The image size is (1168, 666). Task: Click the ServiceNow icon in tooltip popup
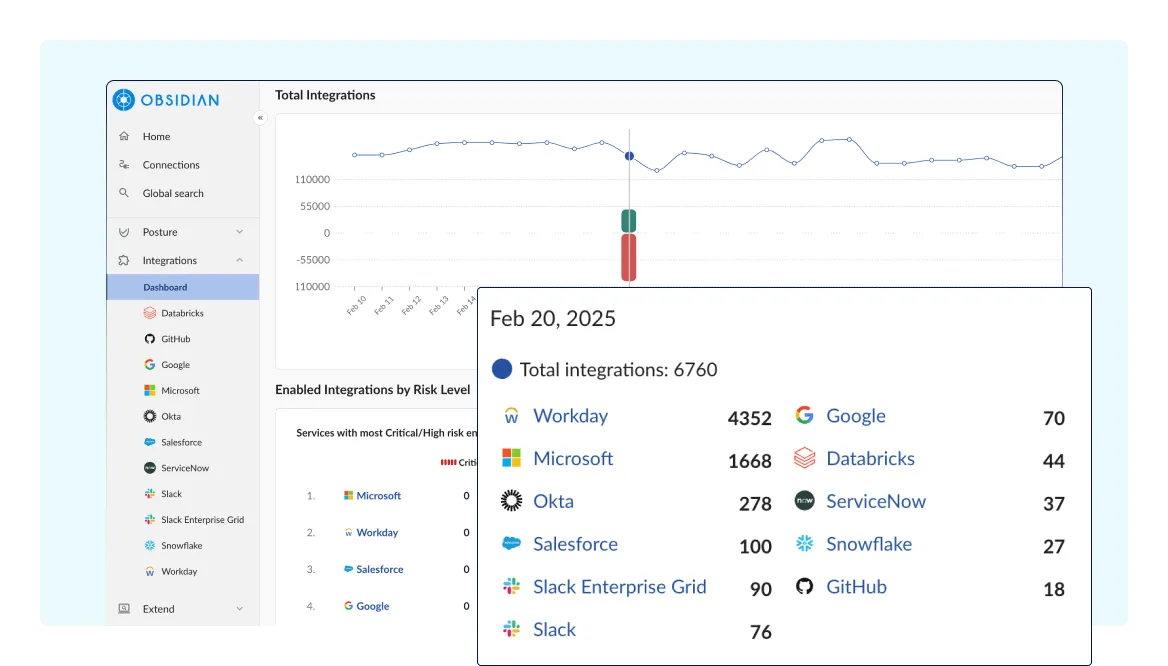click(x=804, y=501)
